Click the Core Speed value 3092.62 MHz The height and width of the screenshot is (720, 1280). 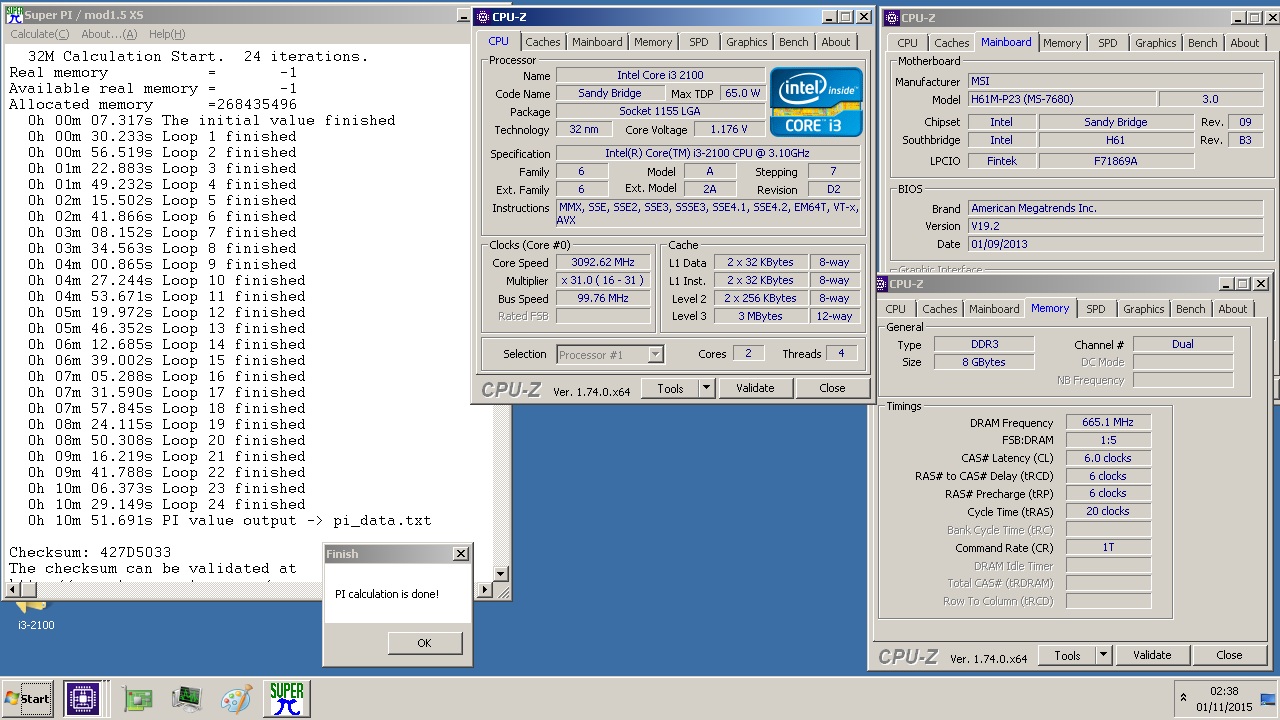click(x=604, y=263)
